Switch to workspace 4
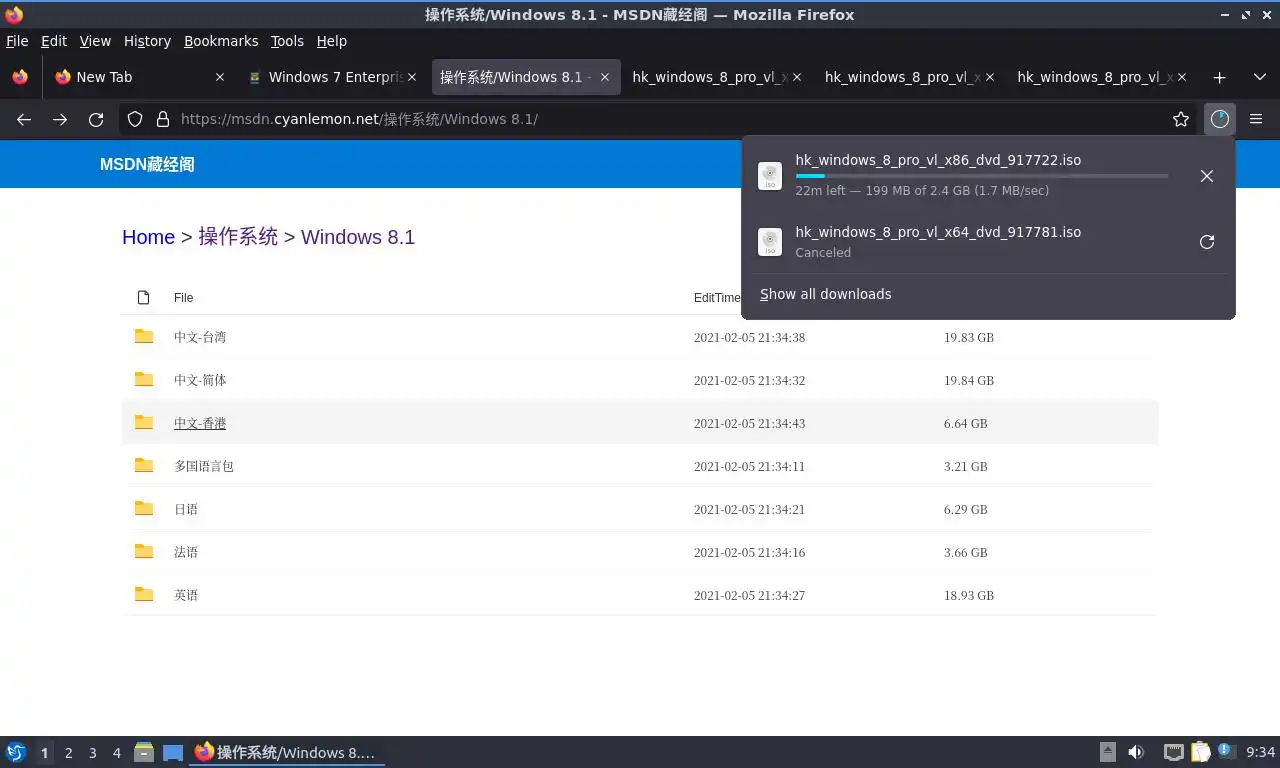 (x=117, y=753)
